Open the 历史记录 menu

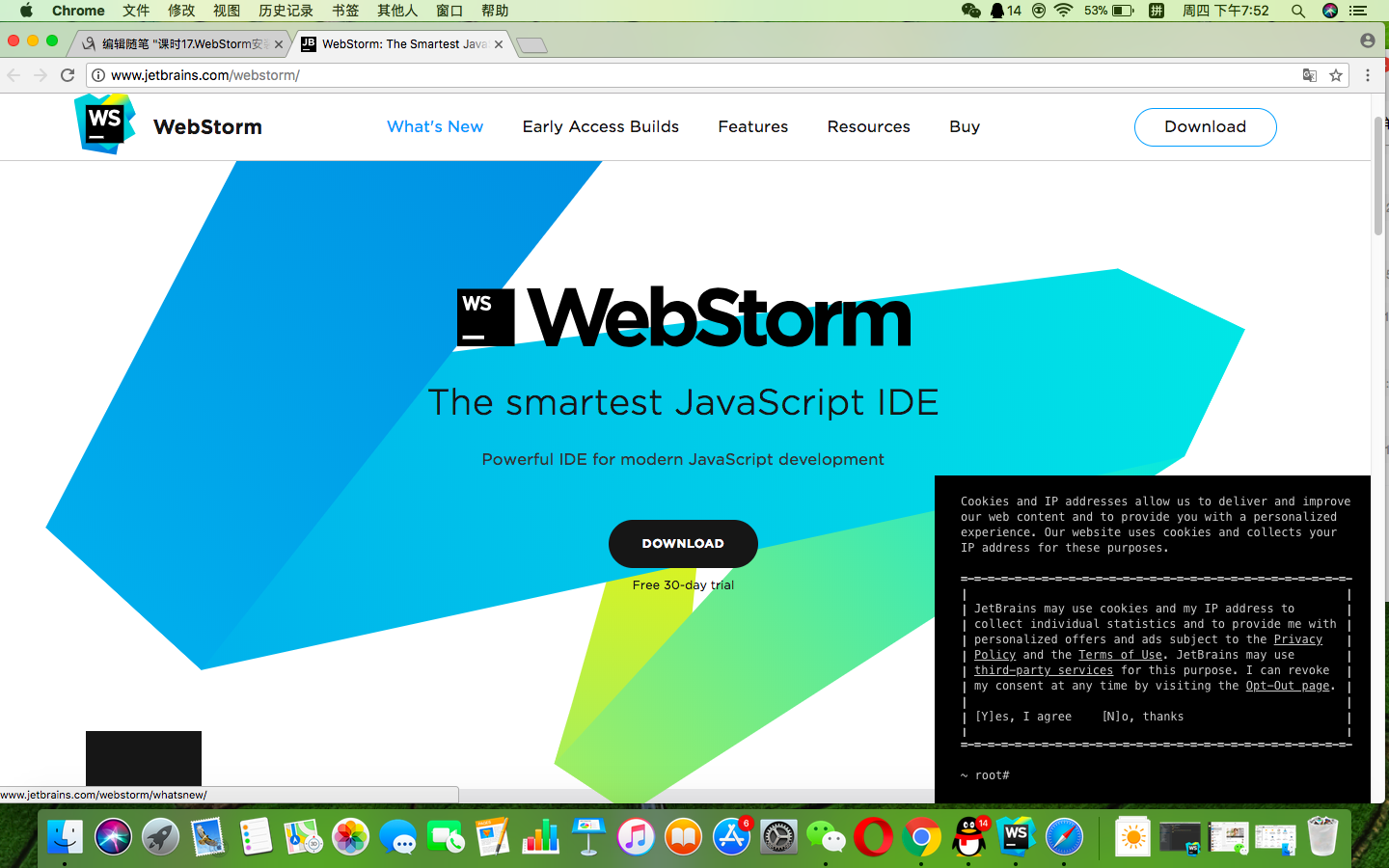[286, 11]
